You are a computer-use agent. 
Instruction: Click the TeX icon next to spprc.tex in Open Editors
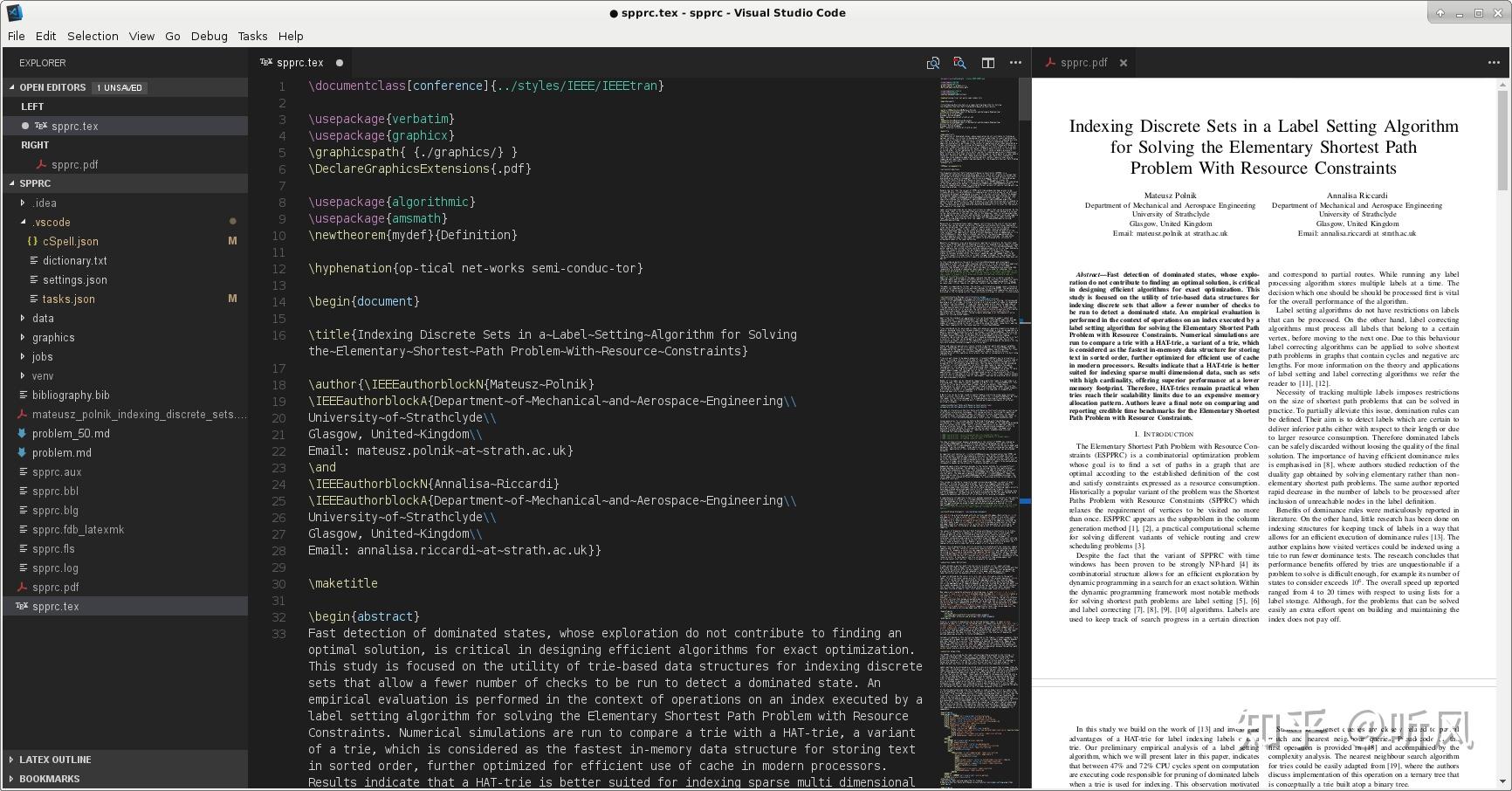coord(41,126)
